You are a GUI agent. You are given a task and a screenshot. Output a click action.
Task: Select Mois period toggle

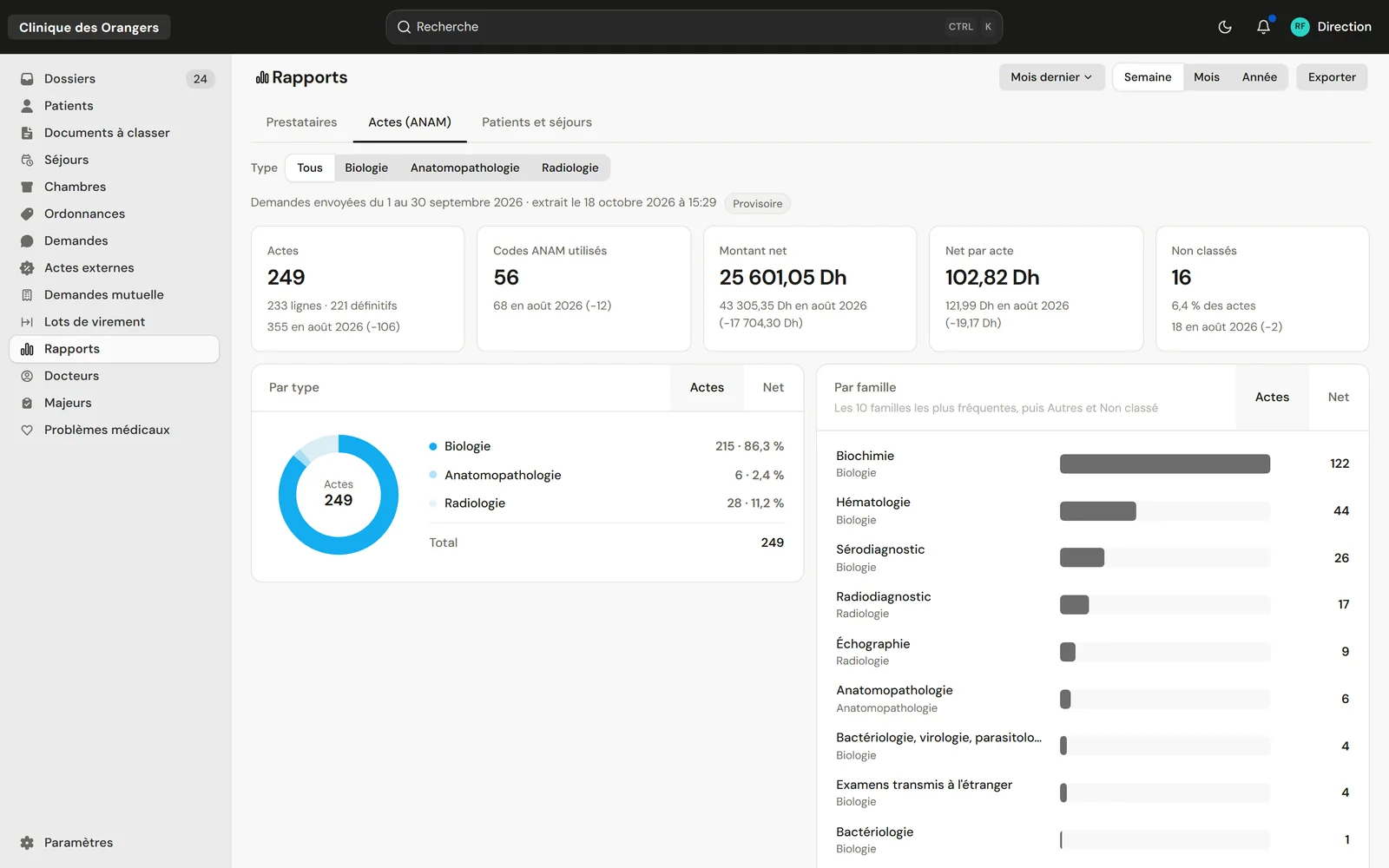tap(1207, 77)
